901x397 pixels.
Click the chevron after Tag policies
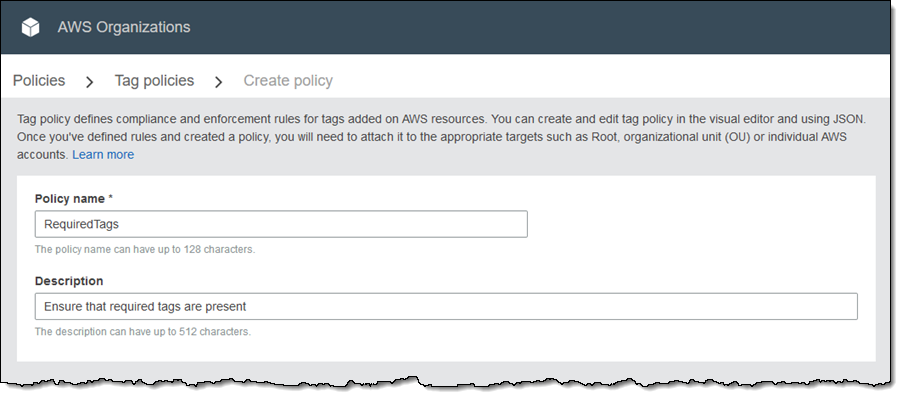click(x=218, y=82)
